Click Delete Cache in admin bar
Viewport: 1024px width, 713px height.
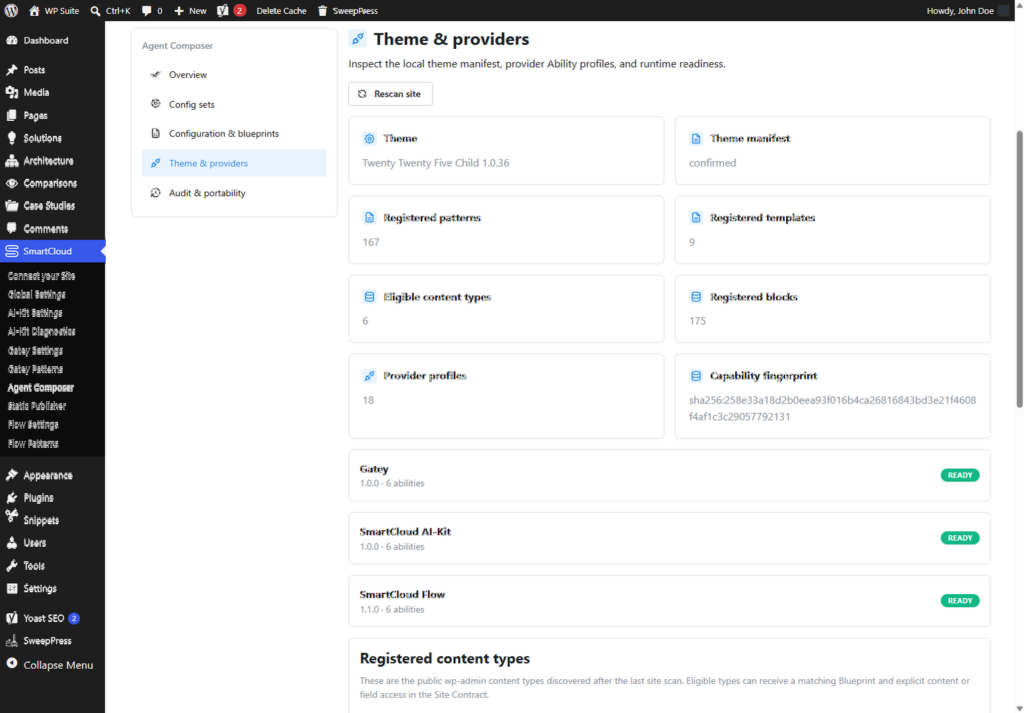281,10
